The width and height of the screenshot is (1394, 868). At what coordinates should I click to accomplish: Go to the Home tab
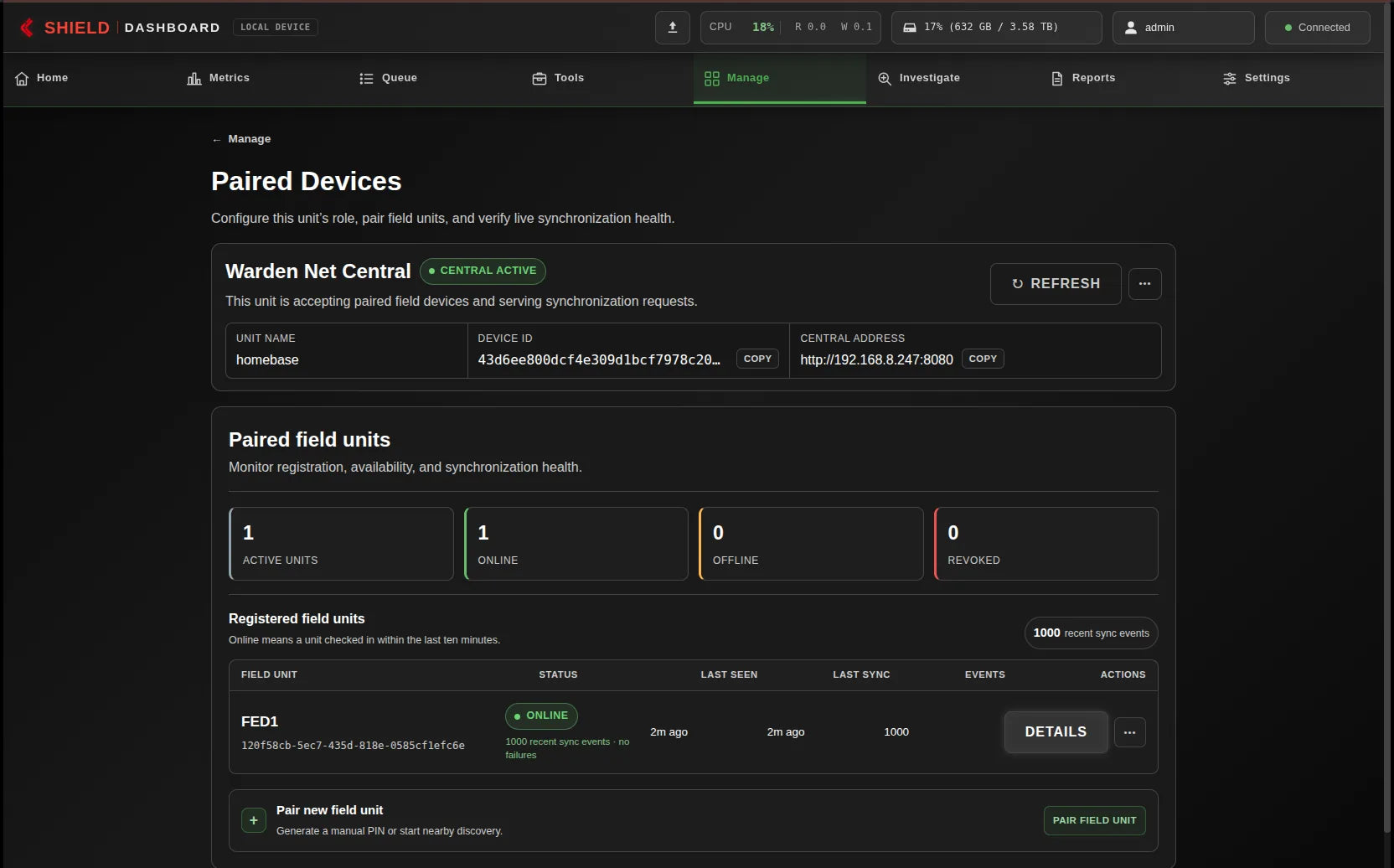91,78
